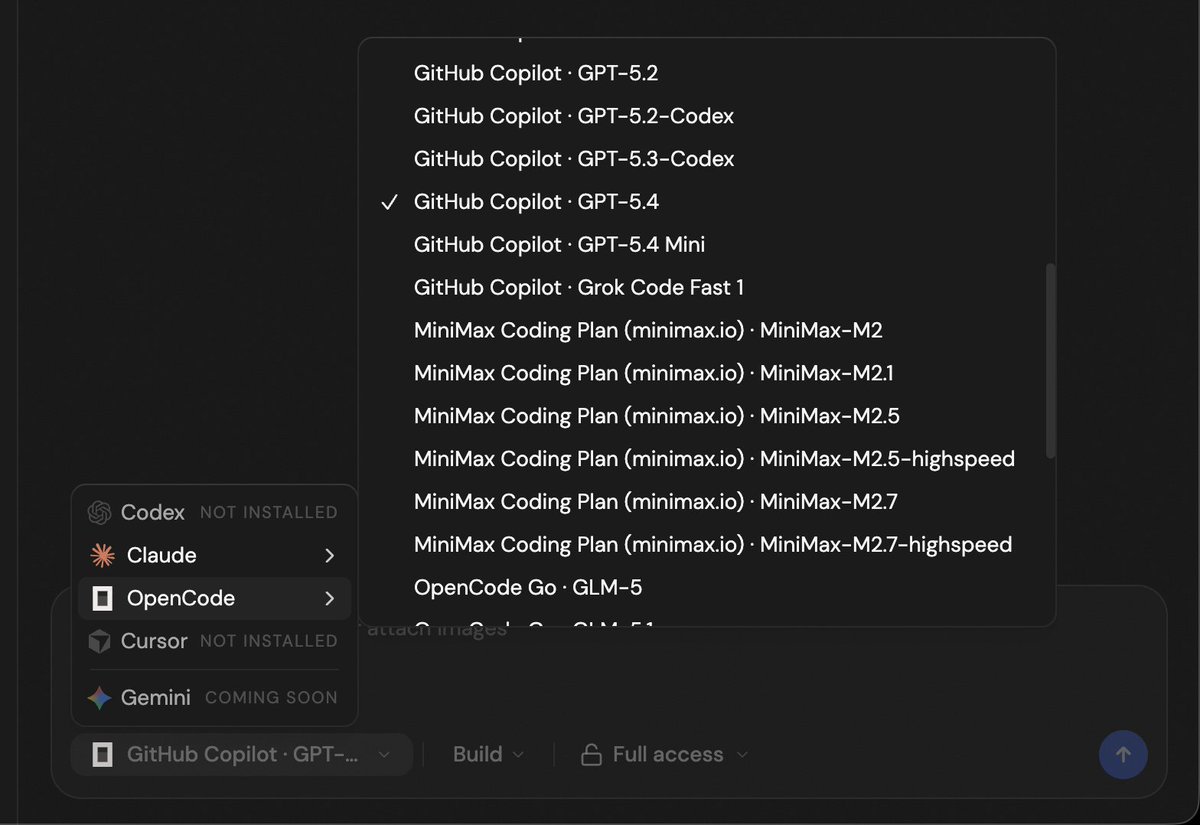This screenshot has height=825, width=1200.
Task: Click the OpenCode provider entry
Action: pyautogui.click(x=214, y=598)
